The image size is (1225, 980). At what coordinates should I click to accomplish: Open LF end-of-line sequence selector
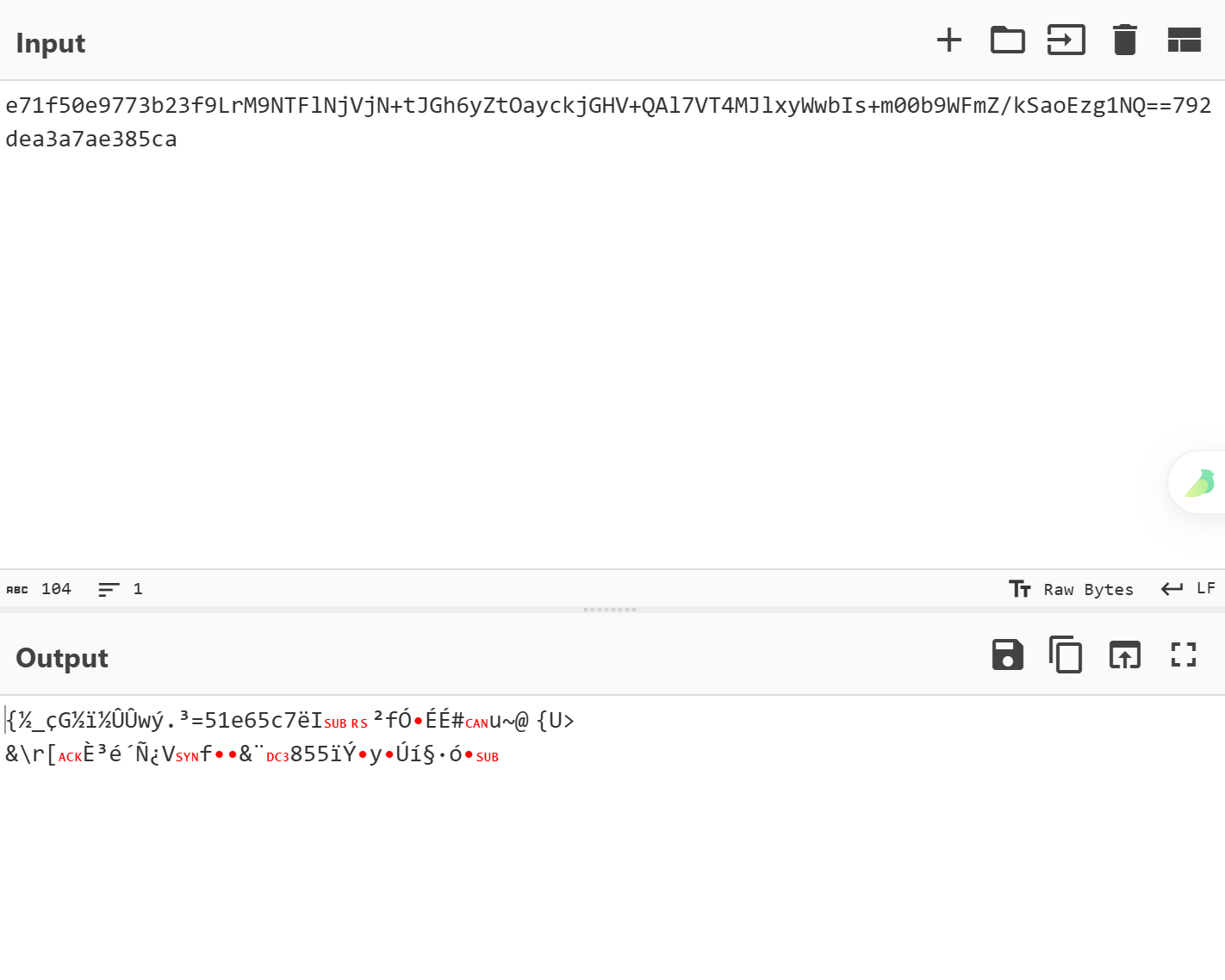pos(1188,589)
